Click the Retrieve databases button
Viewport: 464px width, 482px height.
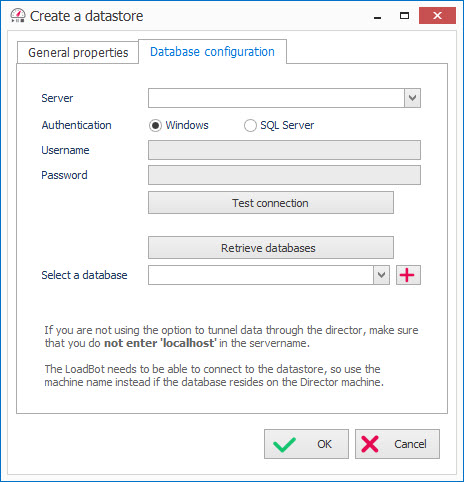(271, 248)
